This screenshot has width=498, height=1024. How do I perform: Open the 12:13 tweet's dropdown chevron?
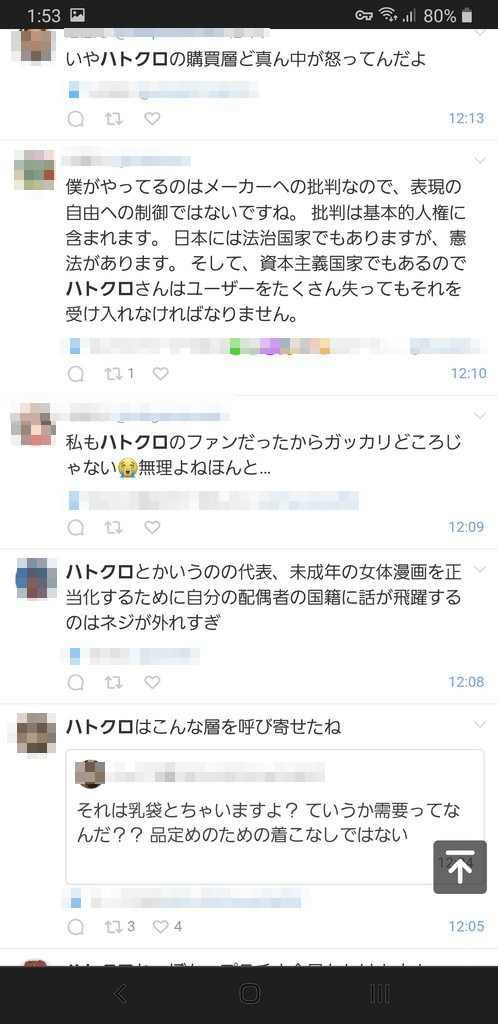tap(480, 32)
